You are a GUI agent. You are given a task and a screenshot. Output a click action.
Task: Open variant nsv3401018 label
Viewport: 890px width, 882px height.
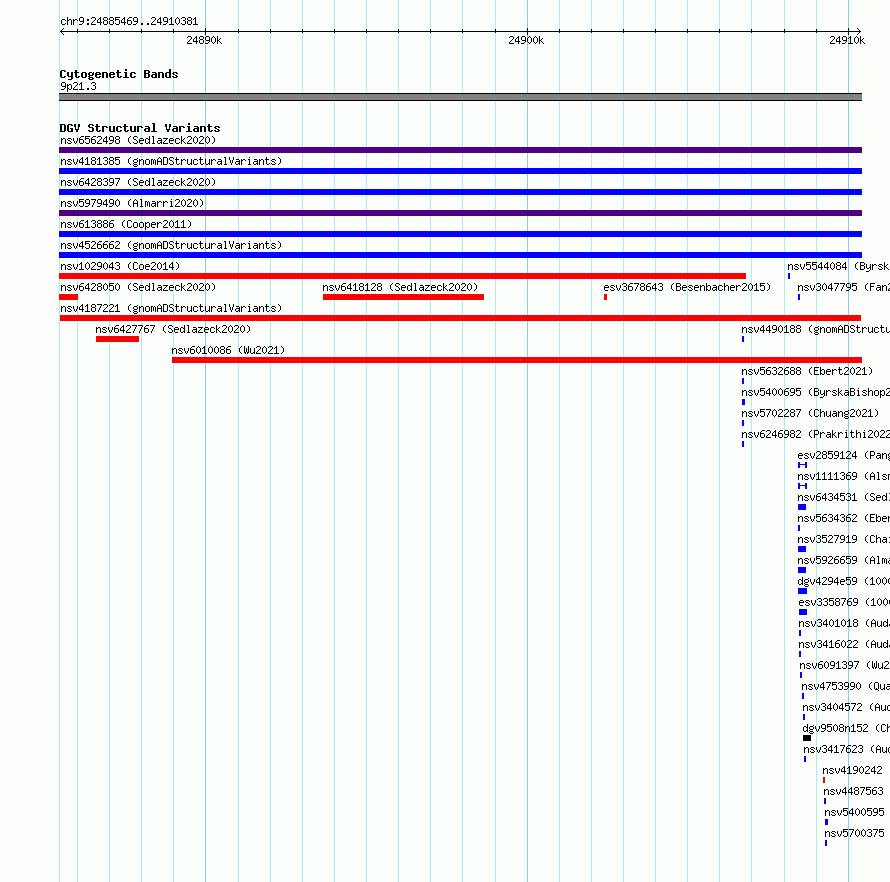click(843, 623)
